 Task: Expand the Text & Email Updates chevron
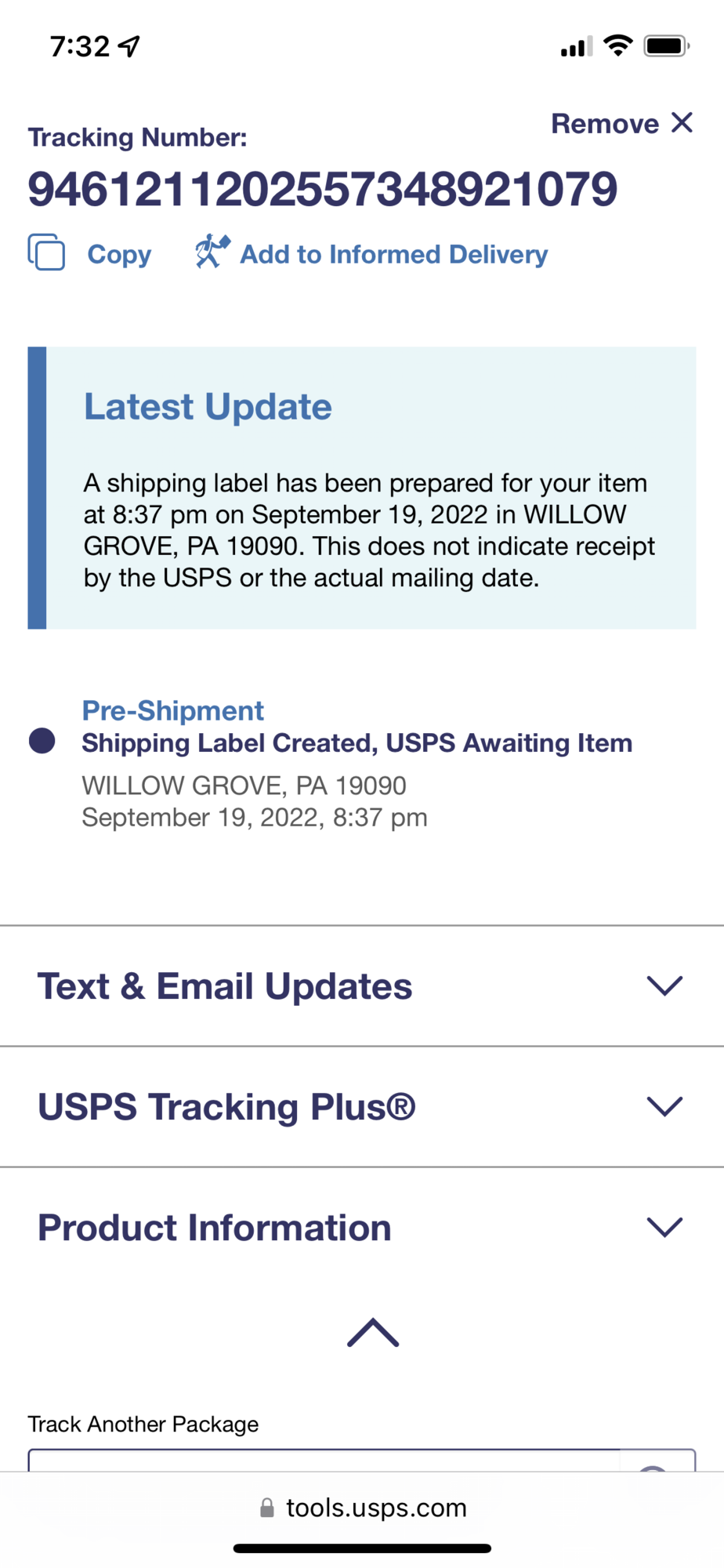pos(665,985)
